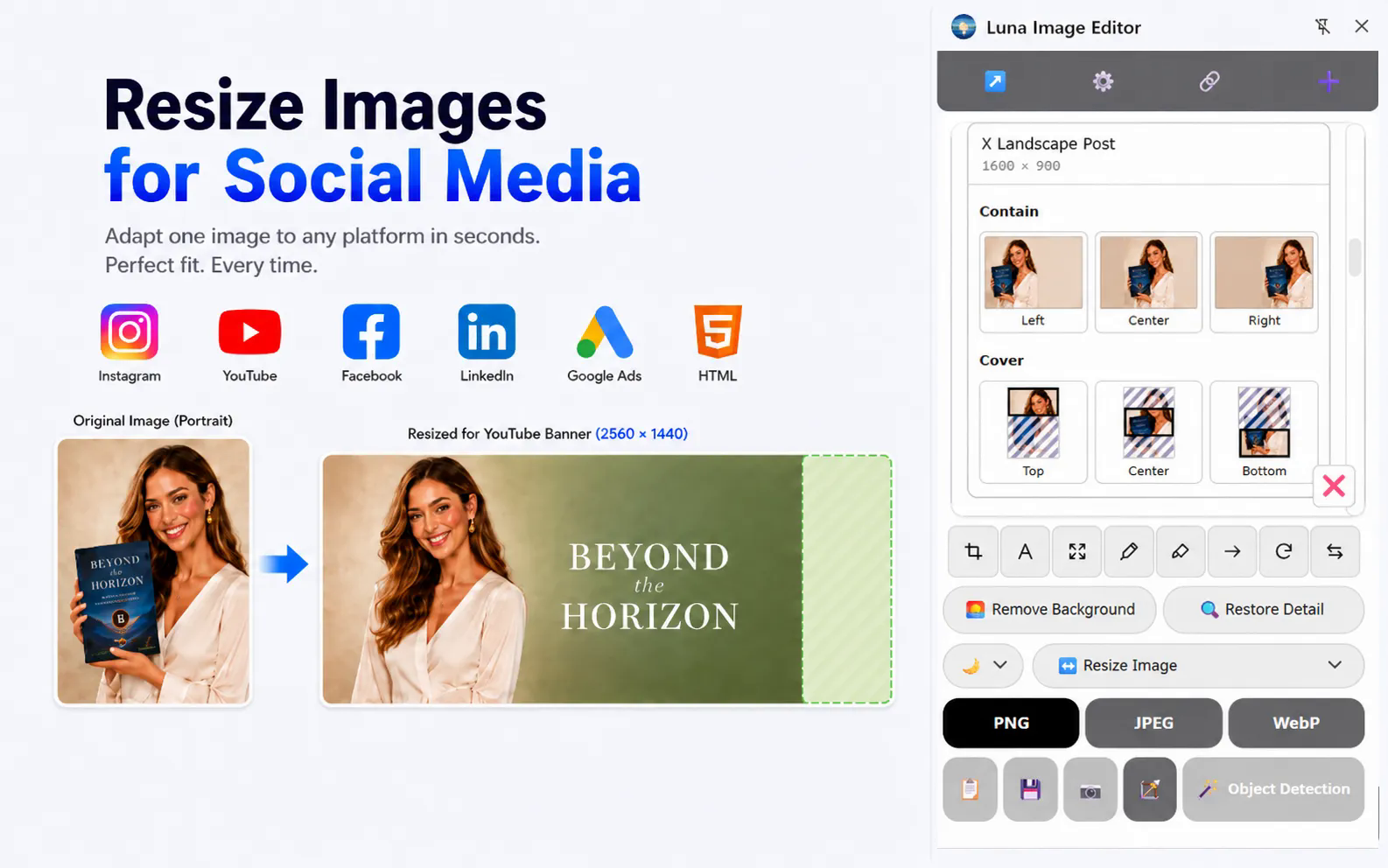Click the preset list scrollbar thumb

[1355, 257]
